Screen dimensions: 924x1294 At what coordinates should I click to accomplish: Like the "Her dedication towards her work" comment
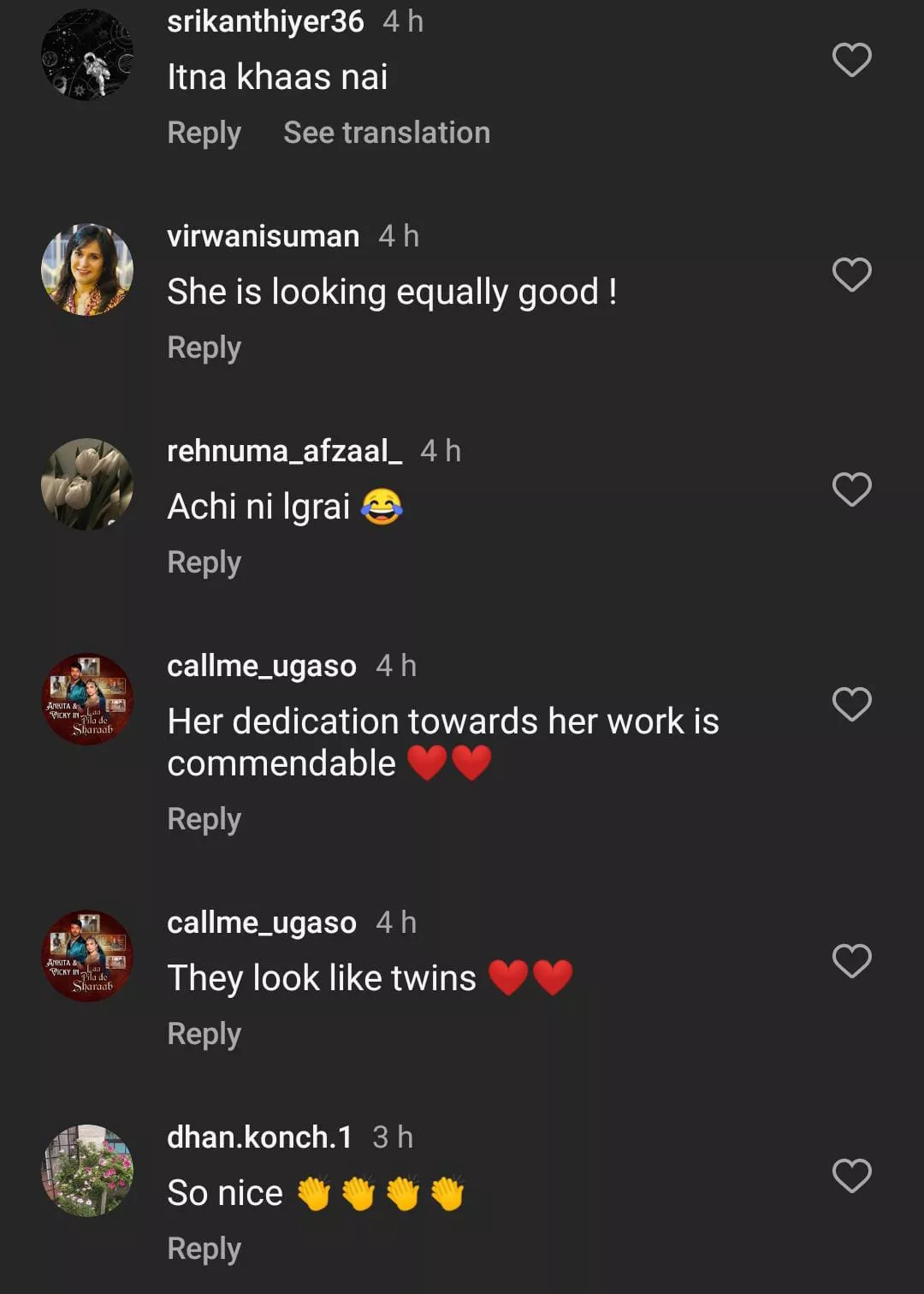coord(851,704)
